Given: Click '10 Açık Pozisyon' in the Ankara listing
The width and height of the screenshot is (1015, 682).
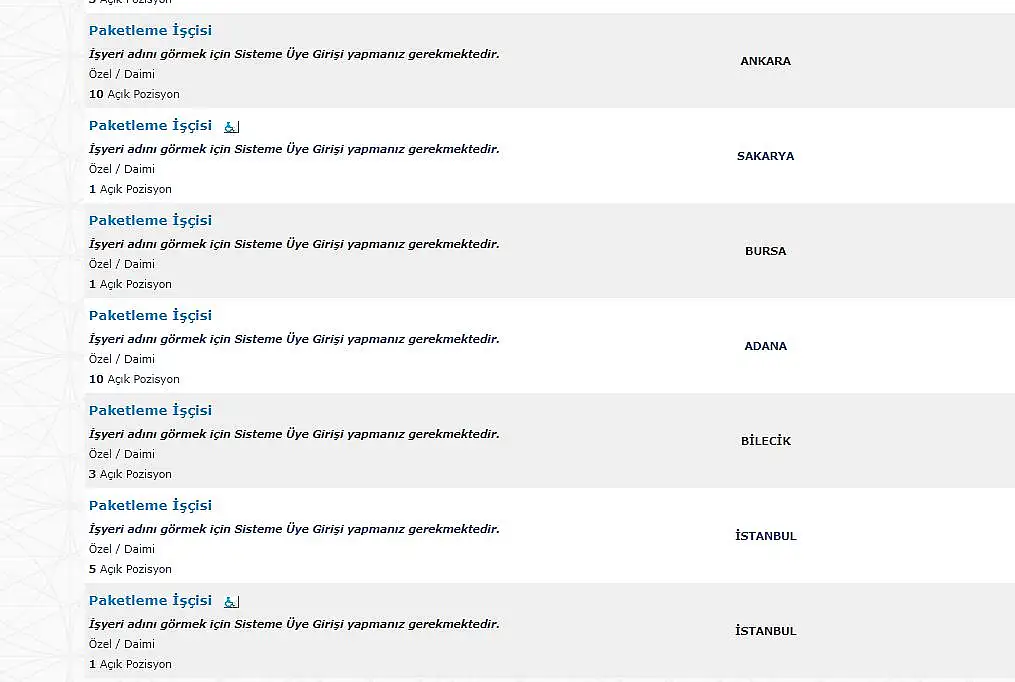Looking at the screenshot, I should point(134,94).
